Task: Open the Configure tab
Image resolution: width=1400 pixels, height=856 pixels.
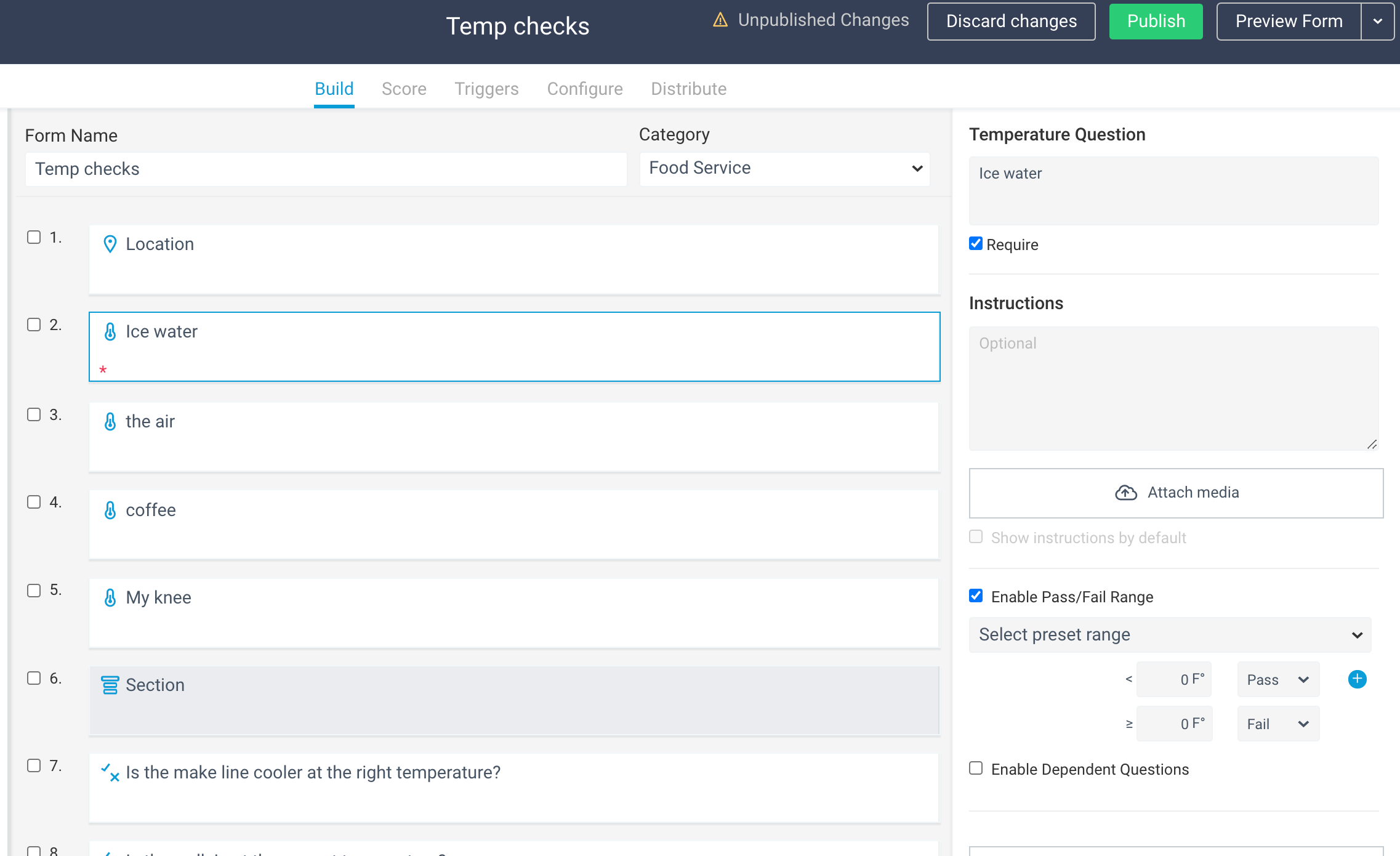Action: [585, 89]
